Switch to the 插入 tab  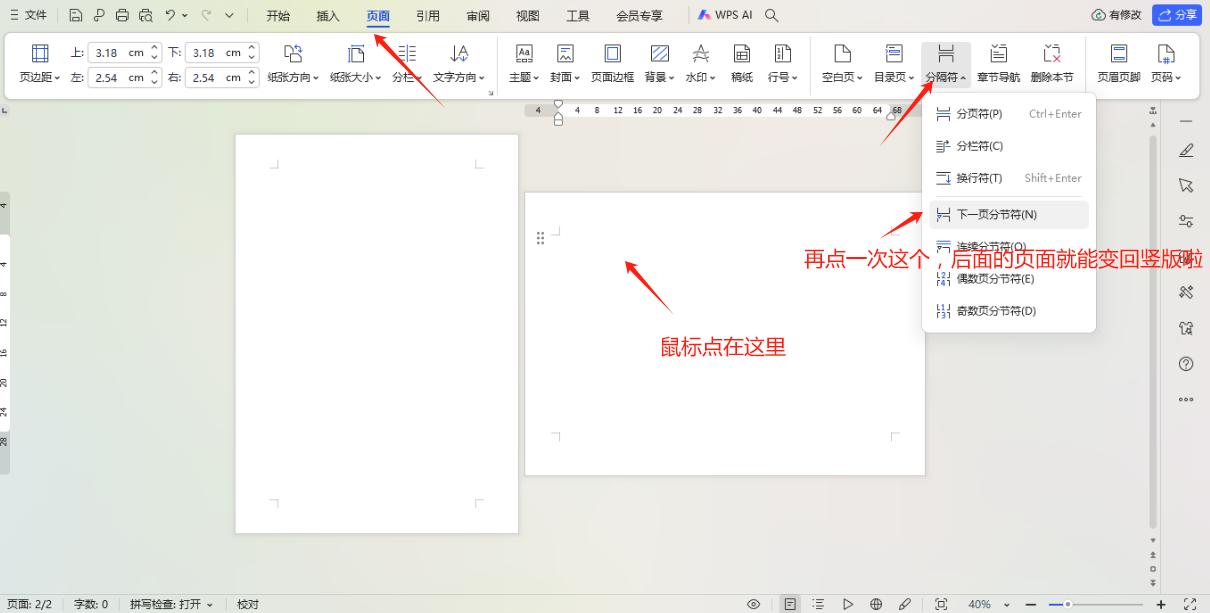[x=328, y=16]
